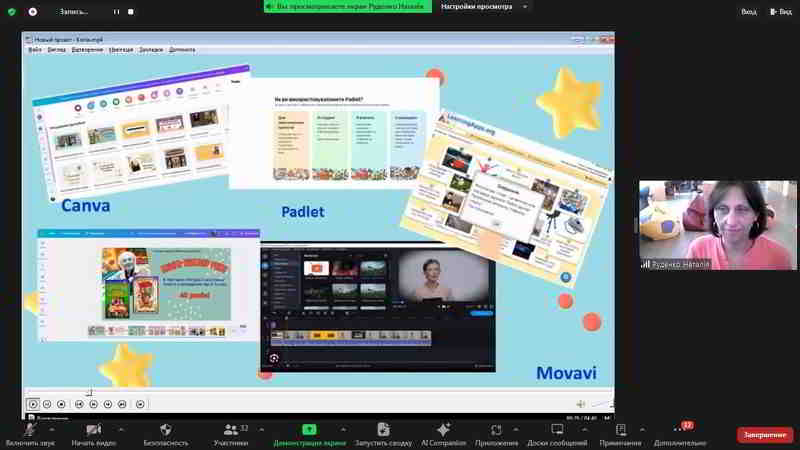Click the LearningApps screenshot on slide
Viewport: 800px width, 450px height.
pos(505,196)
